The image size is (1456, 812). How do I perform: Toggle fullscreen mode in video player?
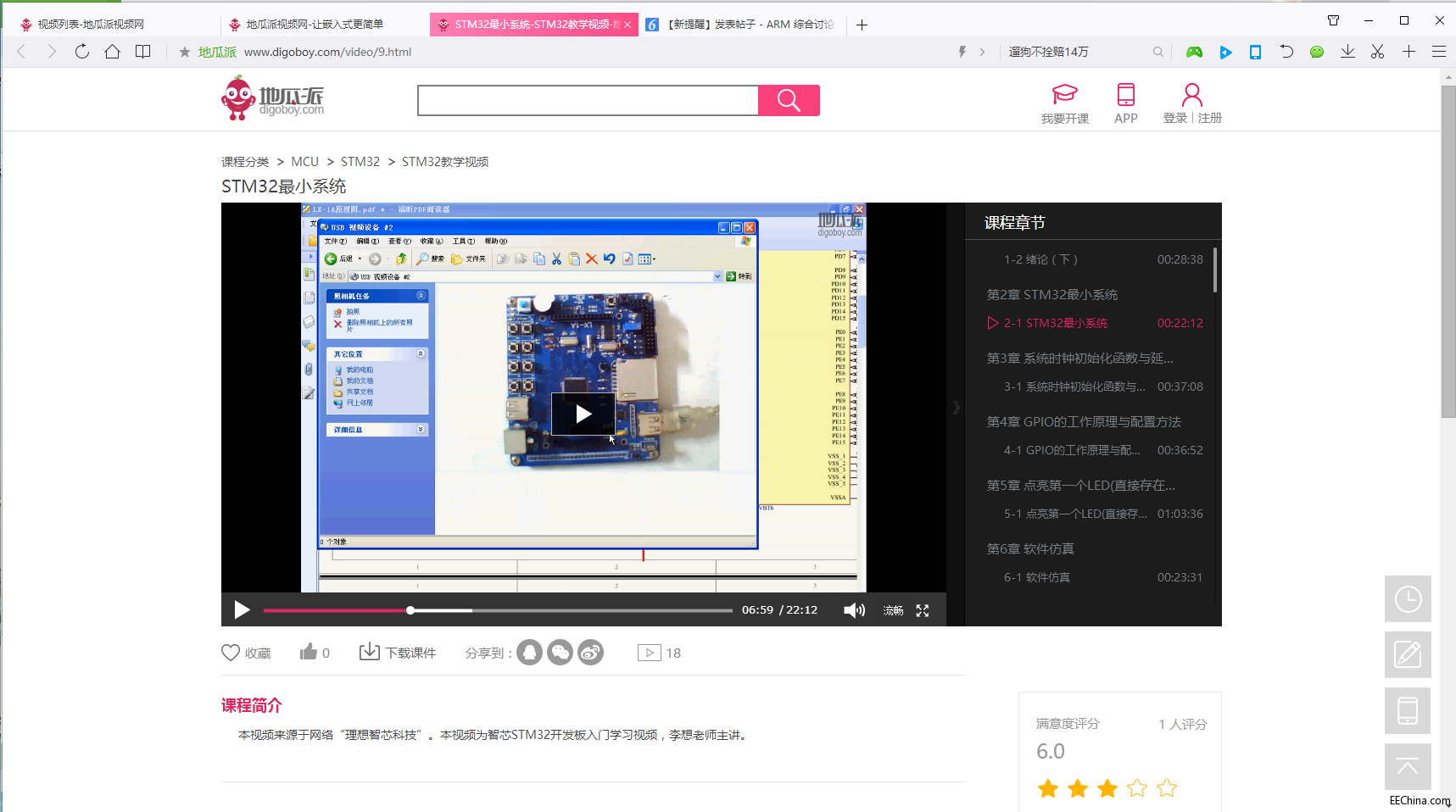[923, 610]
